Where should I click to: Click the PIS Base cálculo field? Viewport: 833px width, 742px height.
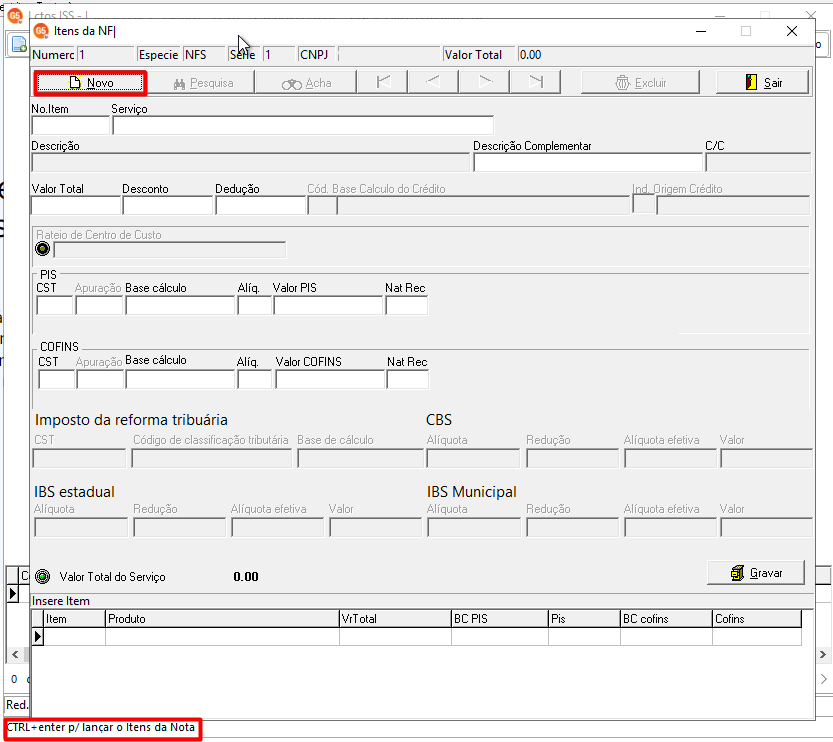(180, 305)
